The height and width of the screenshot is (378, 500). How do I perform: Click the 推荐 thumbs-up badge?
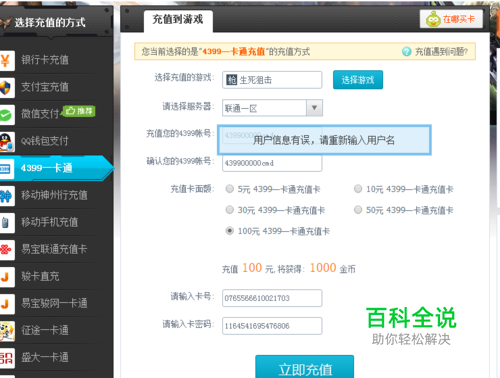[79, 111]
